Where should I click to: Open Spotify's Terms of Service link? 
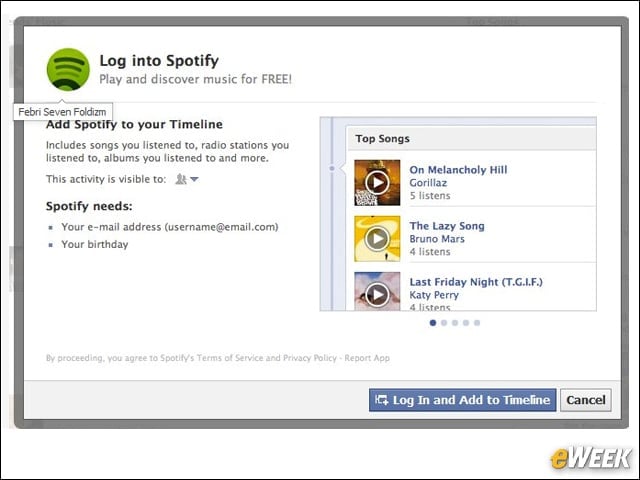(230, 358)
